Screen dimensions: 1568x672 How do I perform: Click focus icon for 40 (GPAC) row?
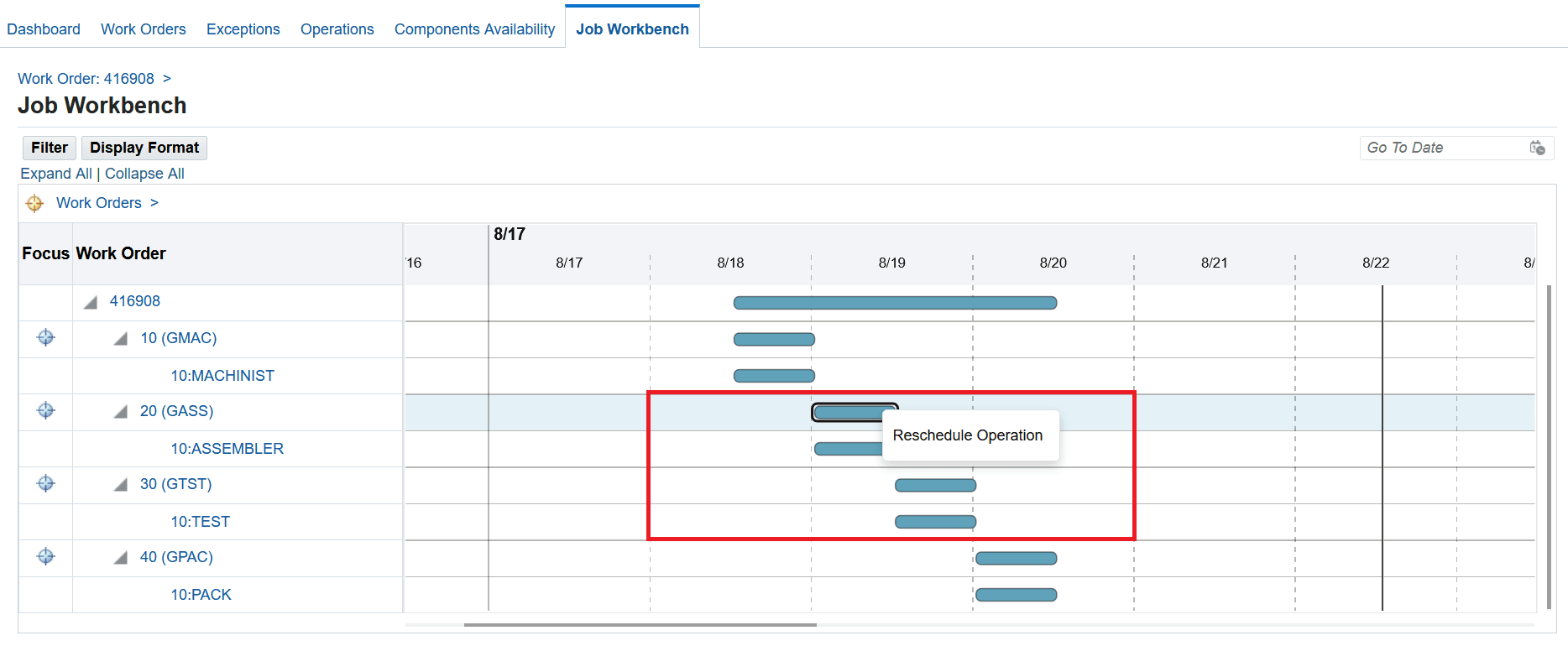pos(46,556)
